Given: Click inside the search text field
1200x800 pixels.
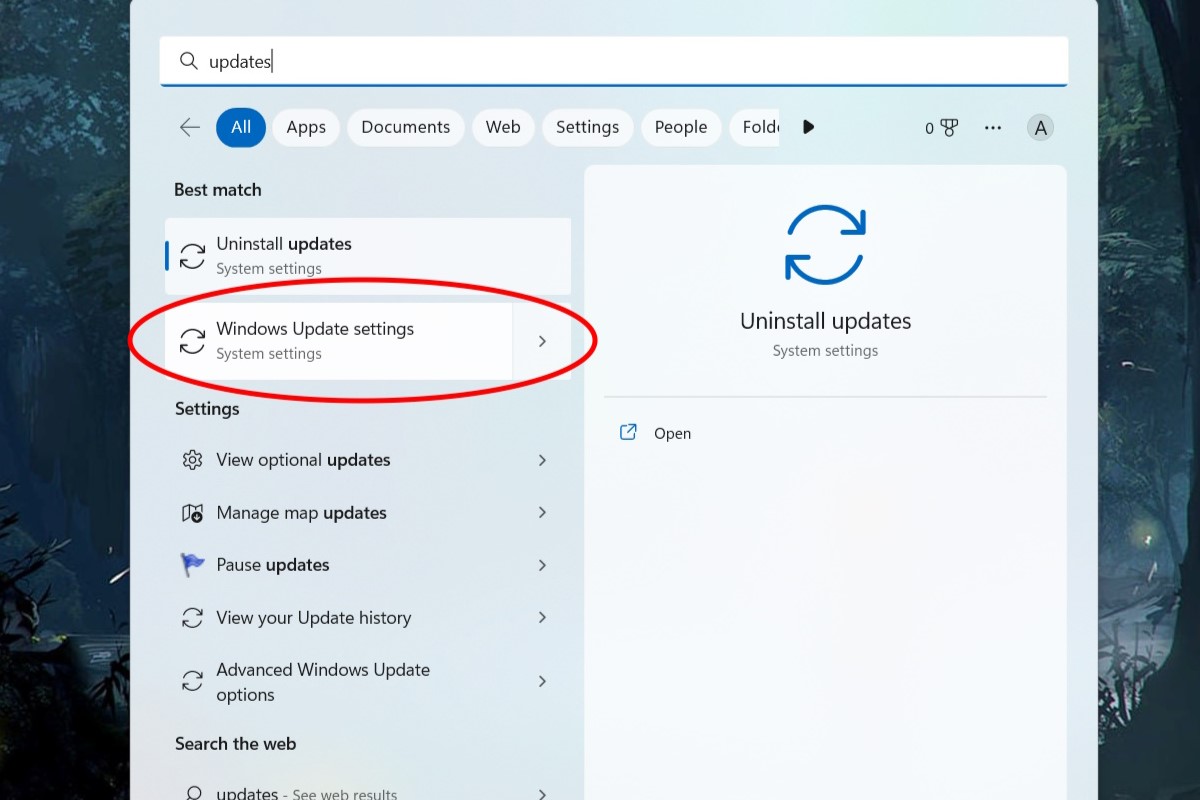Looking at the screenshot, I should pyautogui.click(x=614, y=61).
